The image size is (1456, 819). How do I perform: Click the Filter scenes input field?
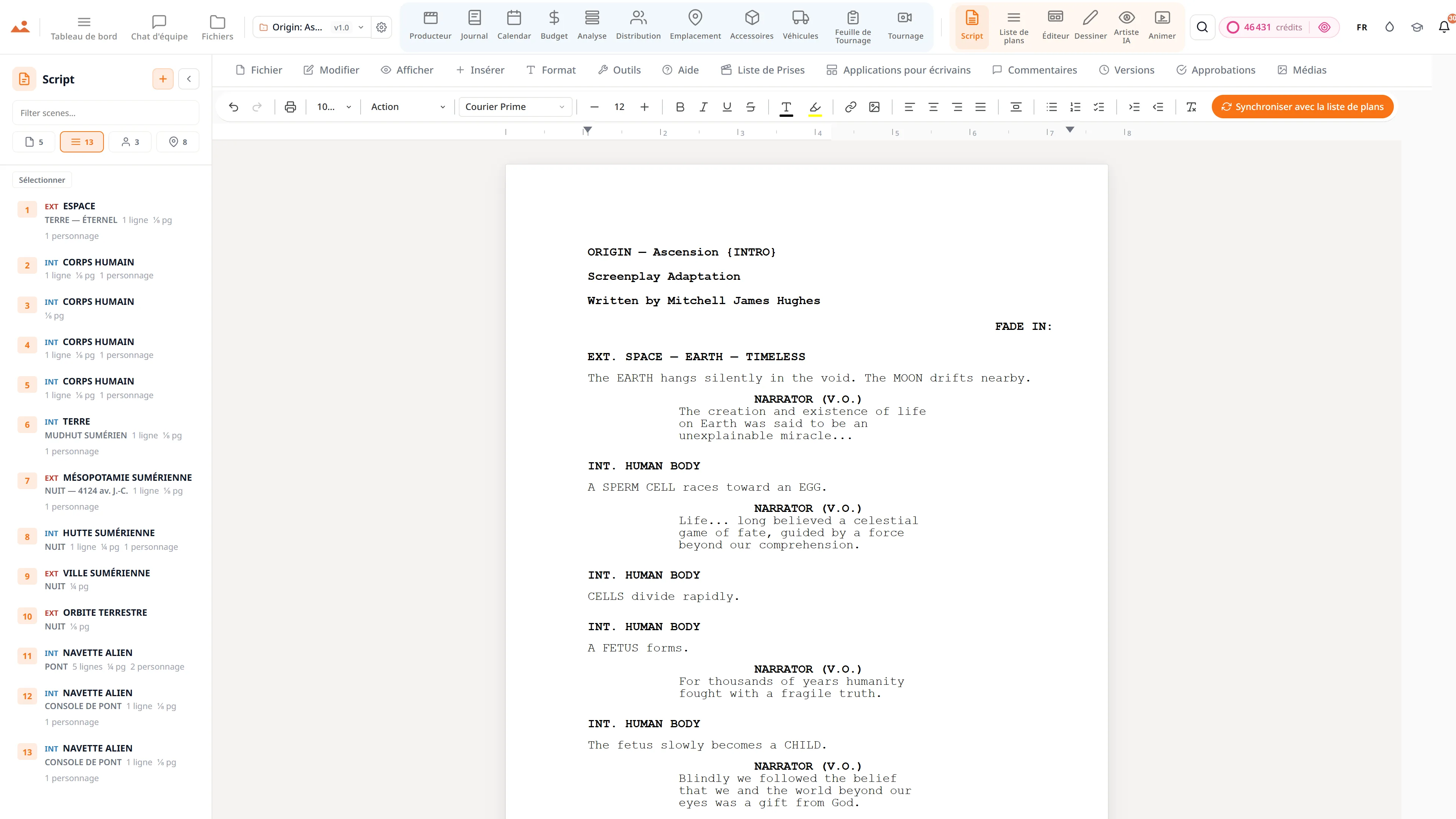[105, 113]
